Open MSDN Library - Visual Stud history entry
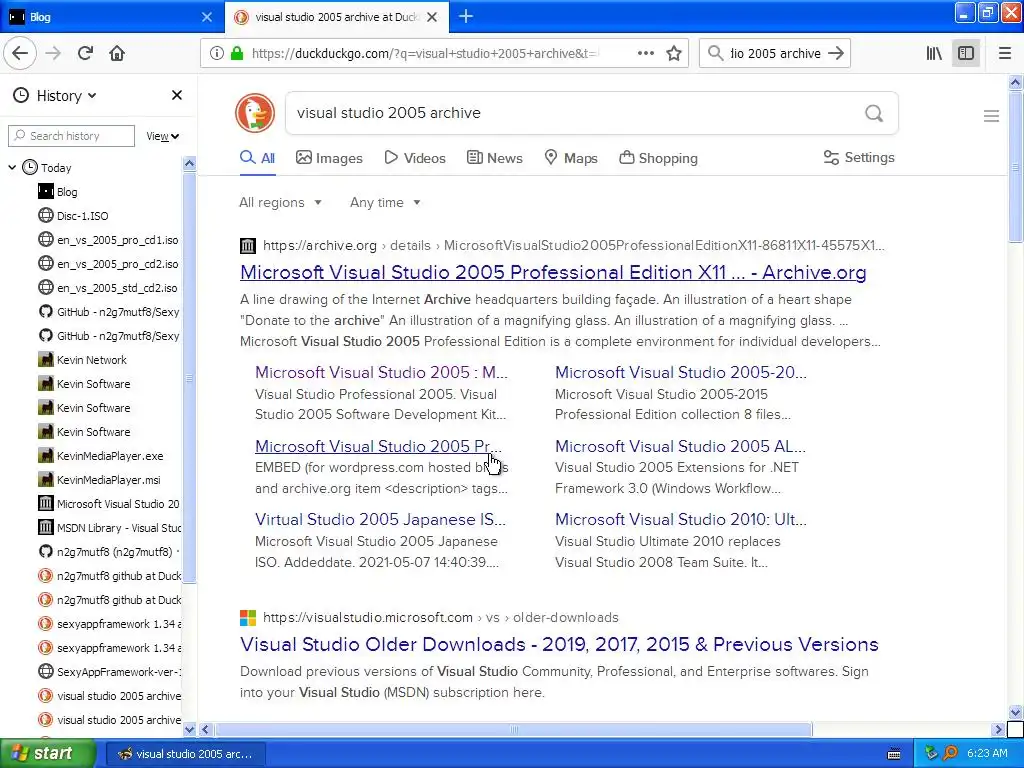Screen dimensions: 1024x768 (x=109, y=528)
